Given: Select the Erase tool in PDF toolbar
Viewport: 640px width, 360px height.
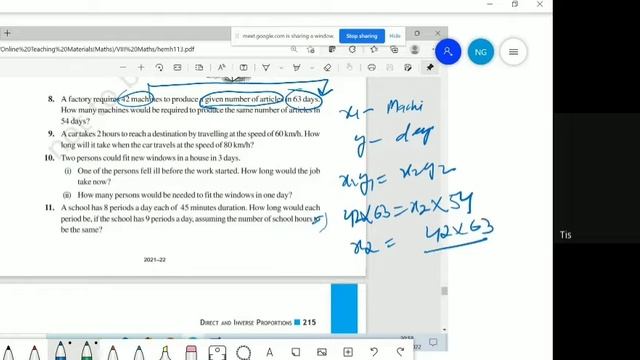Looking at the screenshot, I should coord(327,67).
